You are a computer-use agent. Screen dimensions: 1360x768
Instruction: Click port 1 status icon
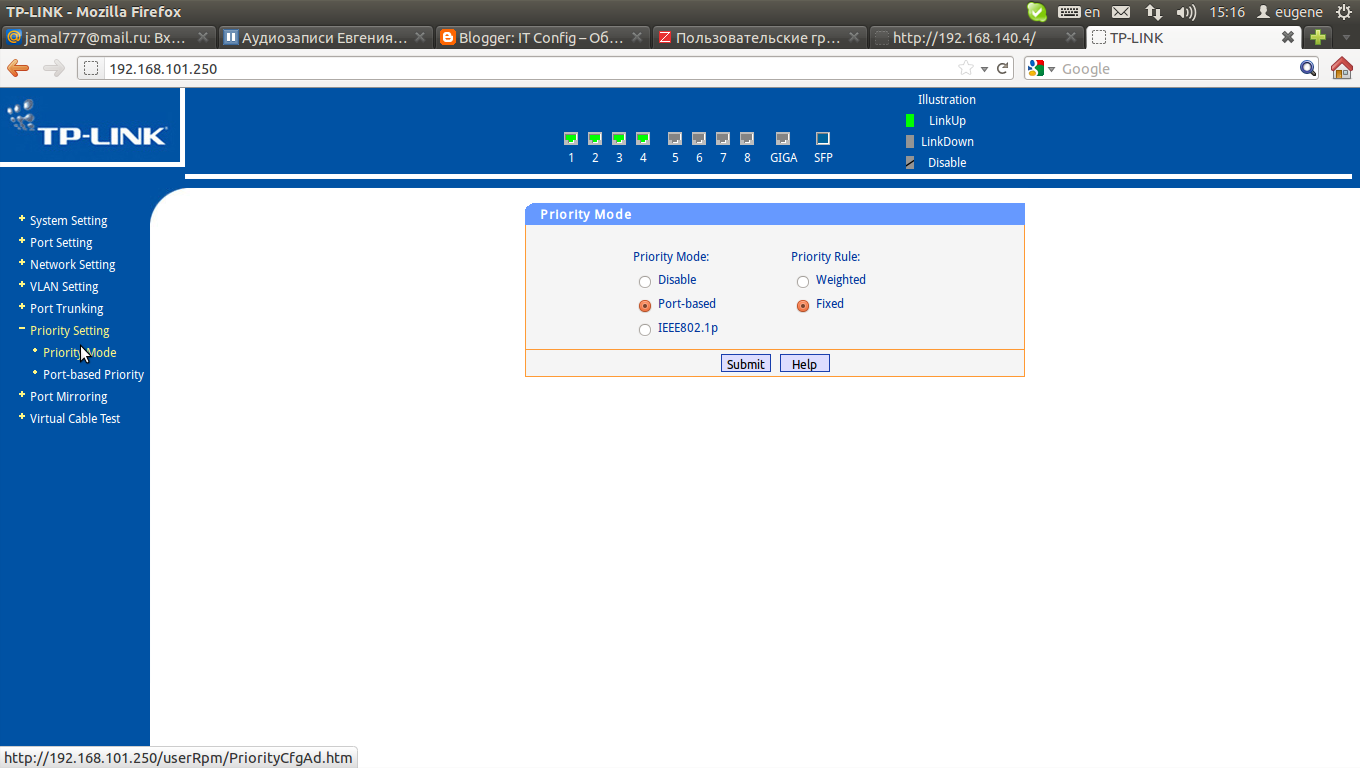point(571,139)
